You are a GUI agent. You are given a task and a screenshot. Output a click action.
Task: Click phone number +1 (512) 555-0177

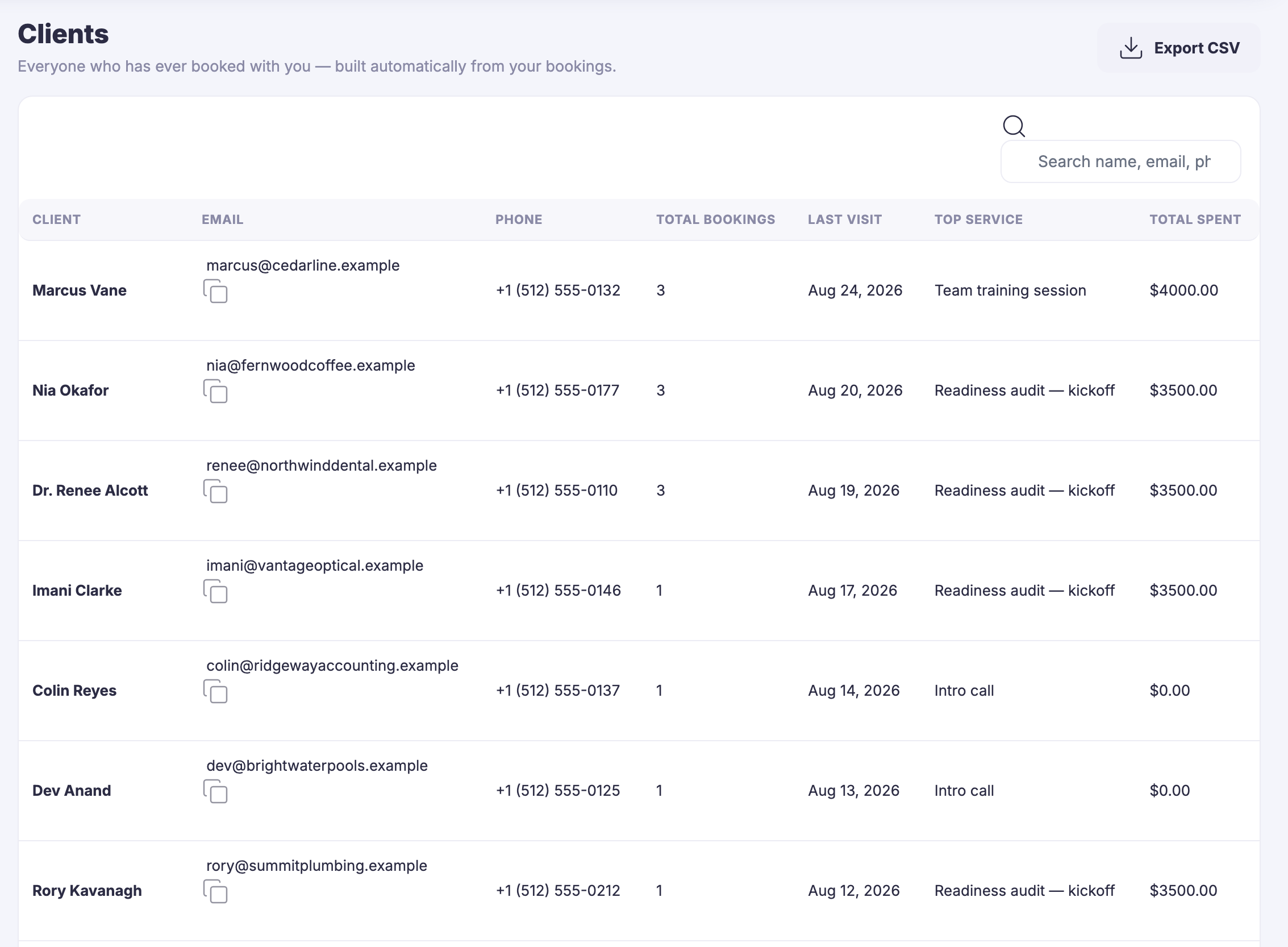point(557,391)
